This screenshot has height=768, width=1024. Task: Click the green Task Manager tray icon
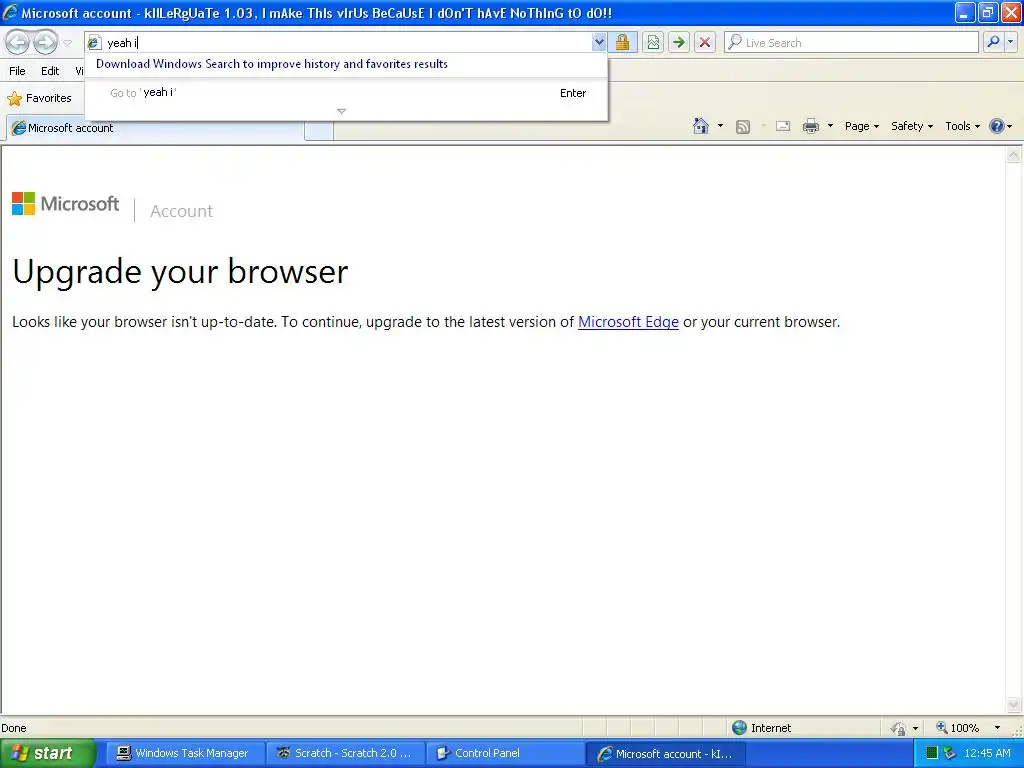tap(932, 753)
